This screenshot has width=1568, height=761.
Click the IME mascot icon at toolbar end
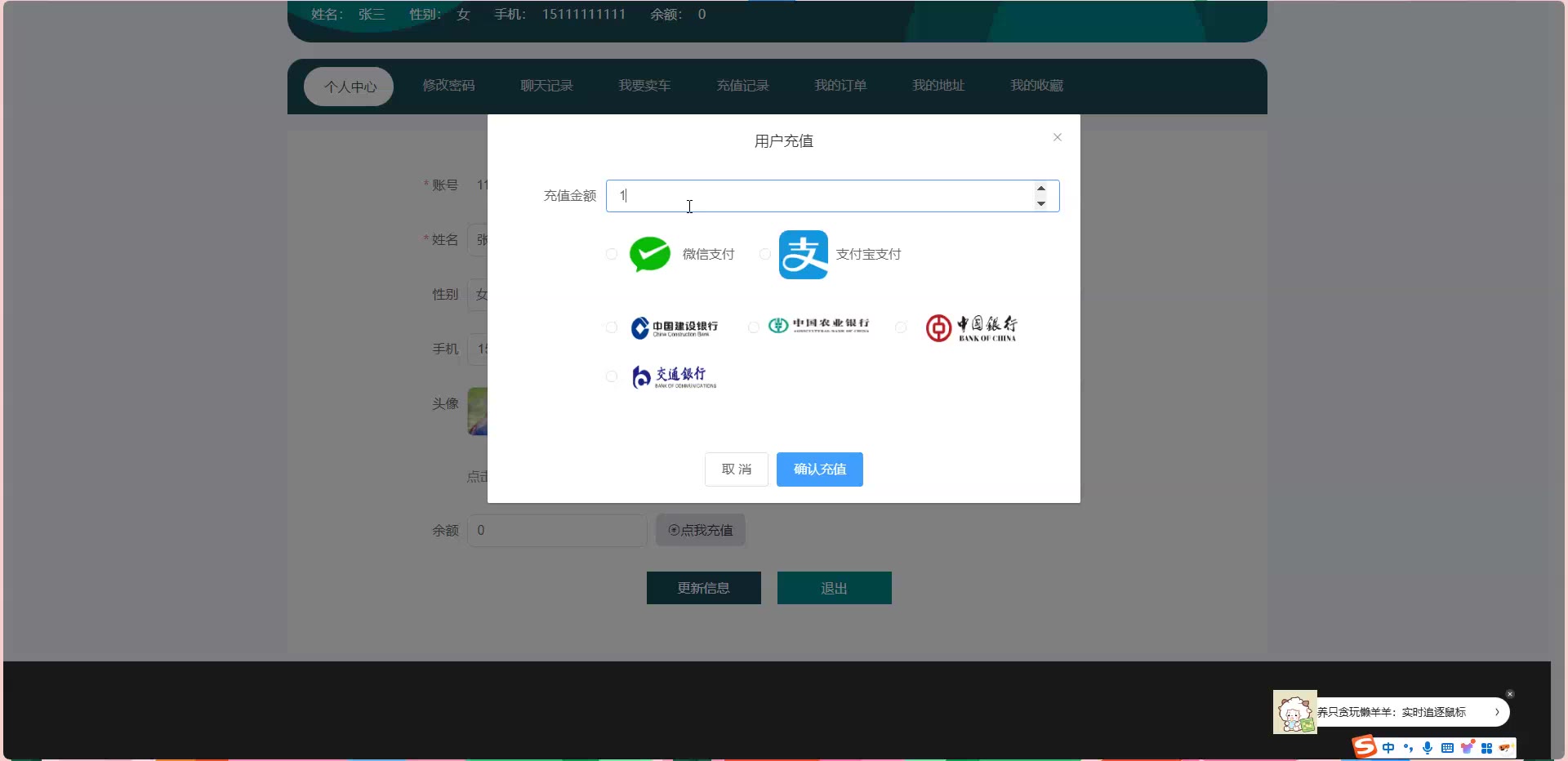pyautogui.click(x=1505, y=748)
